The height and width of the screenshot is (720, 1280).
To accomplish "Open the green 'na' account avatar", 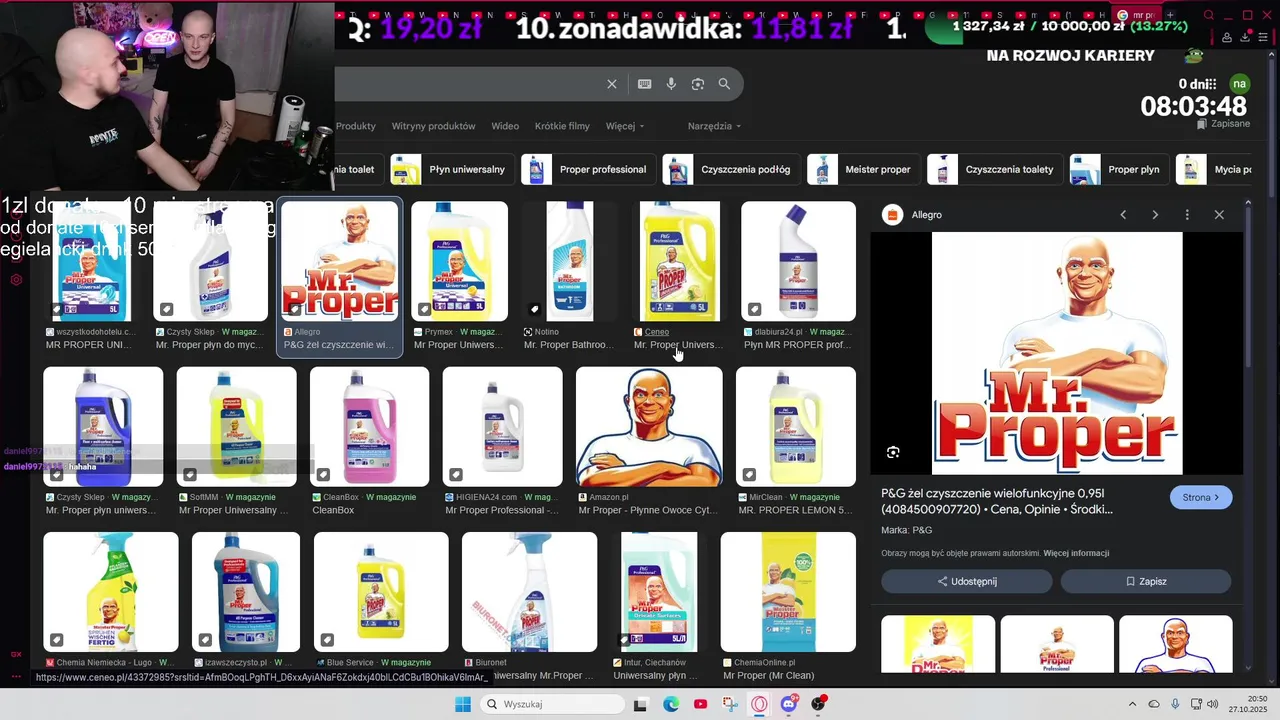I will (x=1240, y=84).
